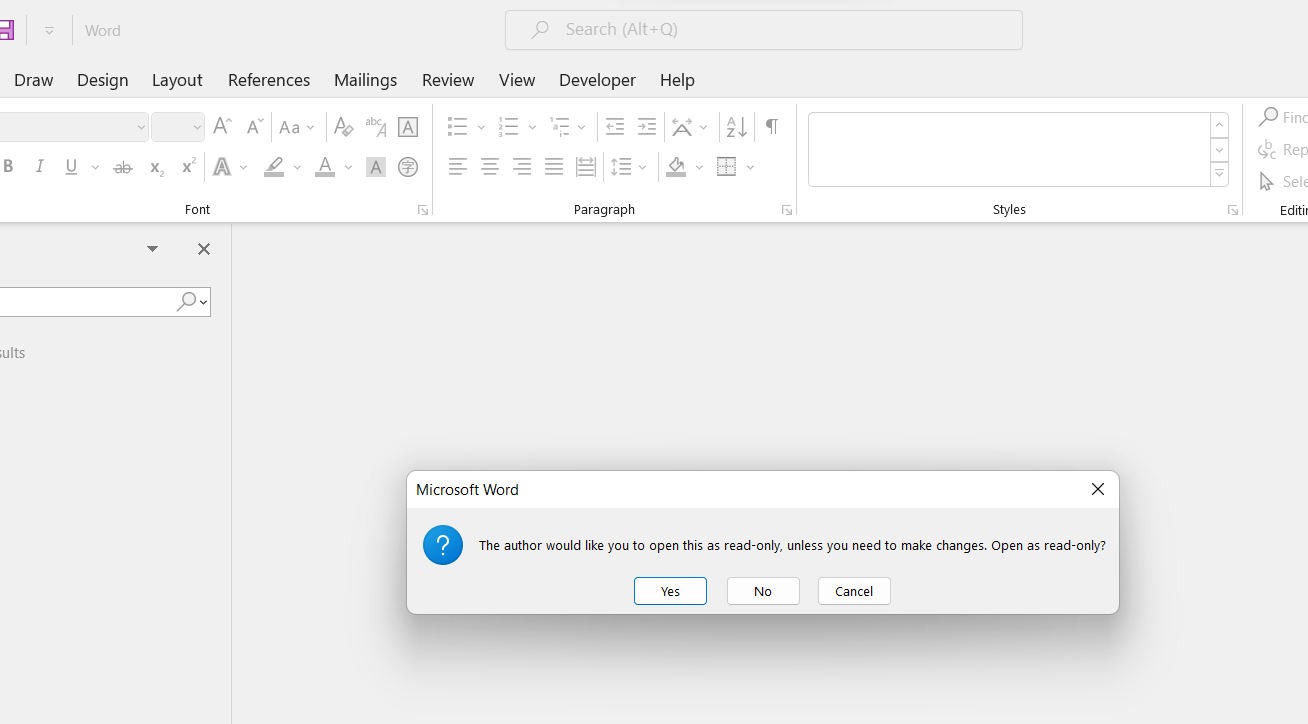
Task: Select the Strikethrough icon
Action: click(x=122, y=166)
